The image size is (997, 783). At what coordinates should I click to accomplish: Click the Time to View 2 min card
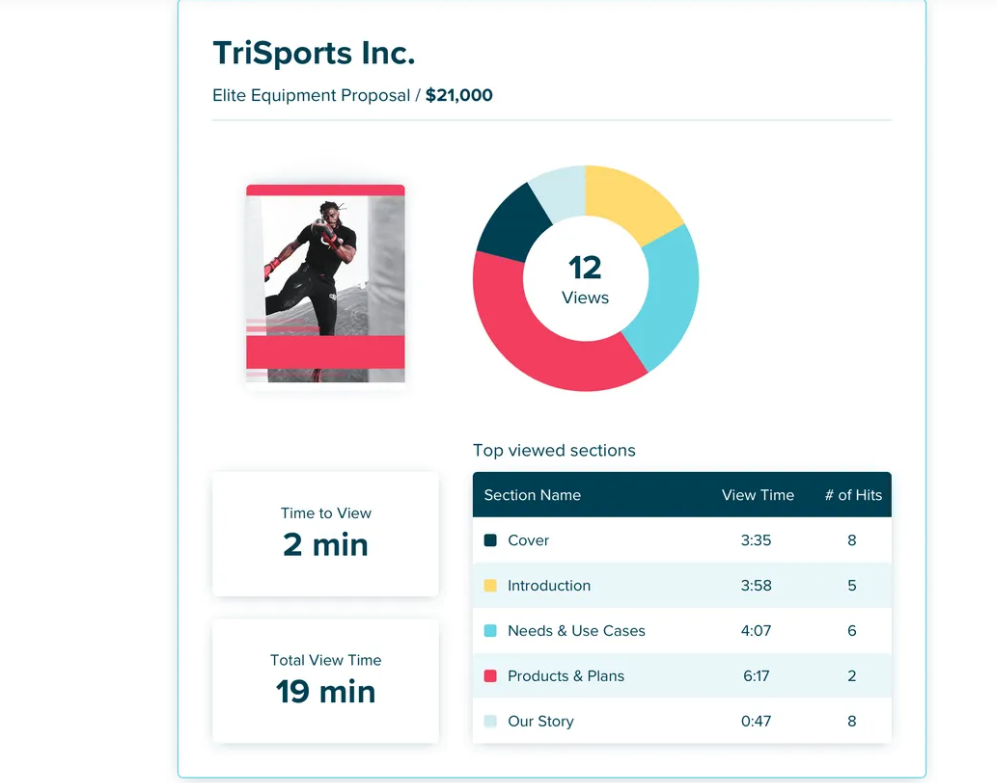(326, 534)
